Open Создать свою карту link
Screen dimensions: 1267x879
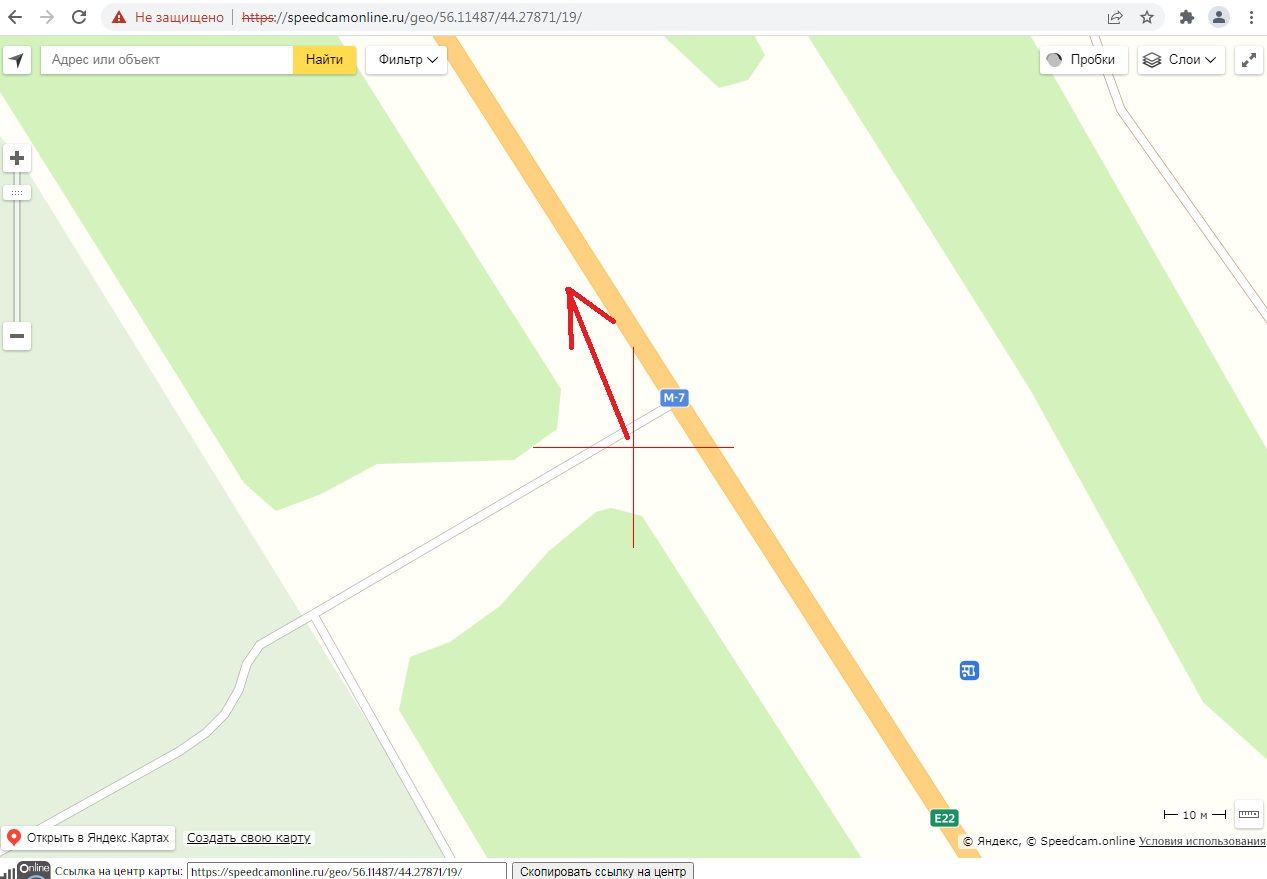coord(249,838)
